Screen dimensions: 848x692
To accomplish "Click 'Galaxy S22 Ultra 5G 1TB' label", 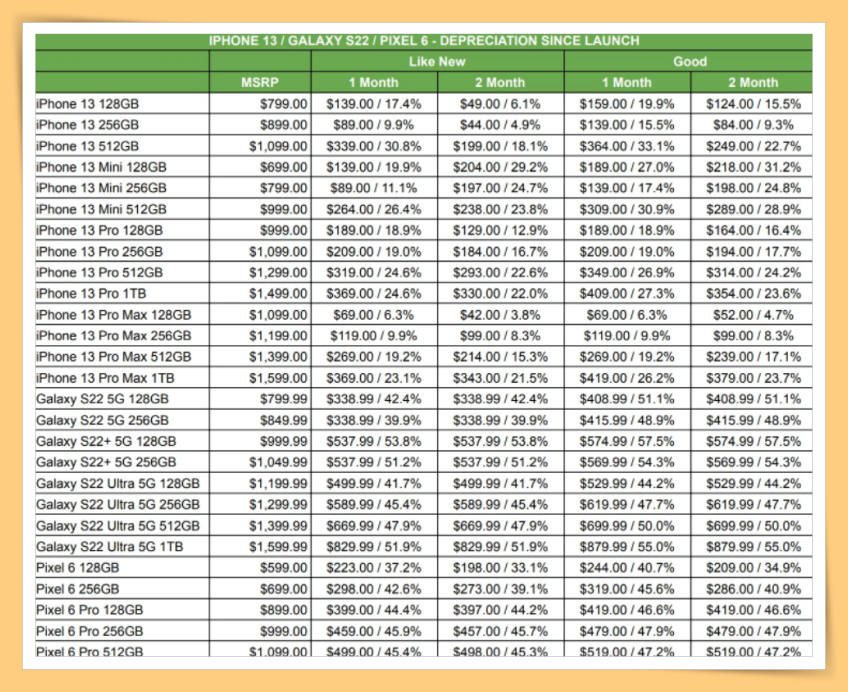I will click(x=110, y=547).
